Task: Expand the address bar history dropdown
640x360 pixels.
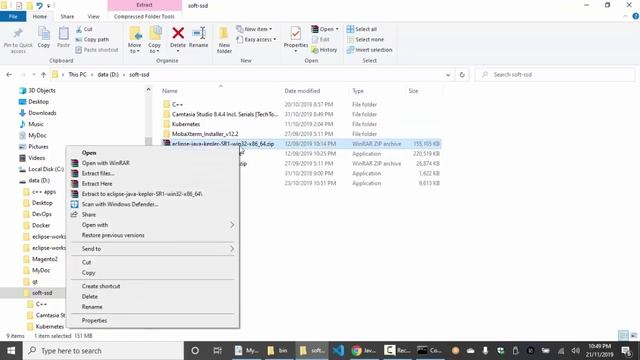Action: (x=448, y=75)
